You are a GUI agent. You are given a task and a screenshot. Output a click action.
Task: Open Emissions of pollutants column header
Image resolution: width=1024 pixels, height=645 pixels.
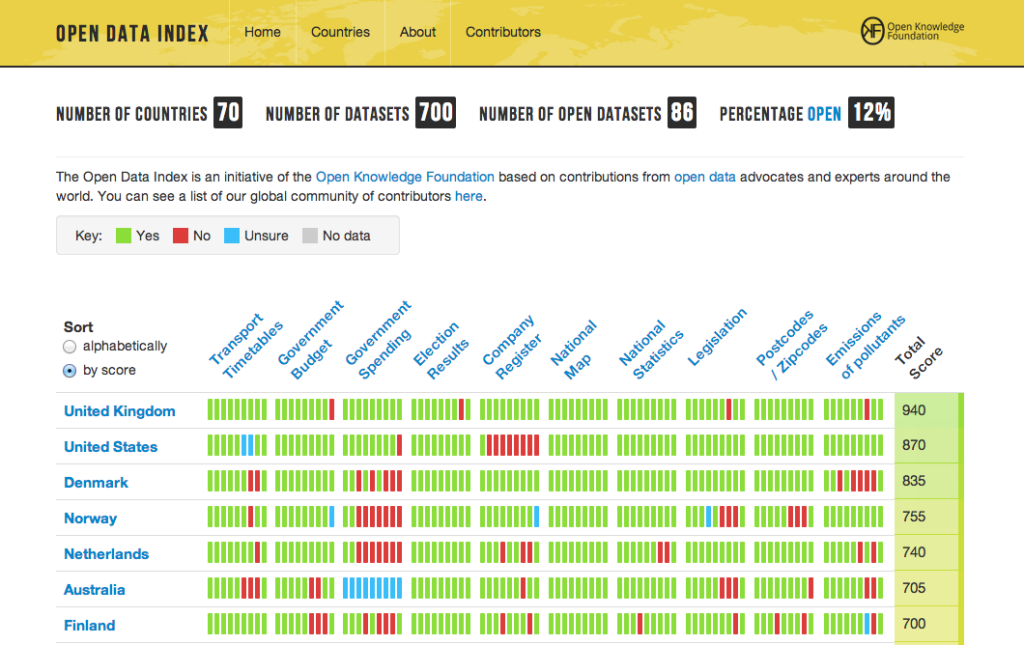point(865,346)
